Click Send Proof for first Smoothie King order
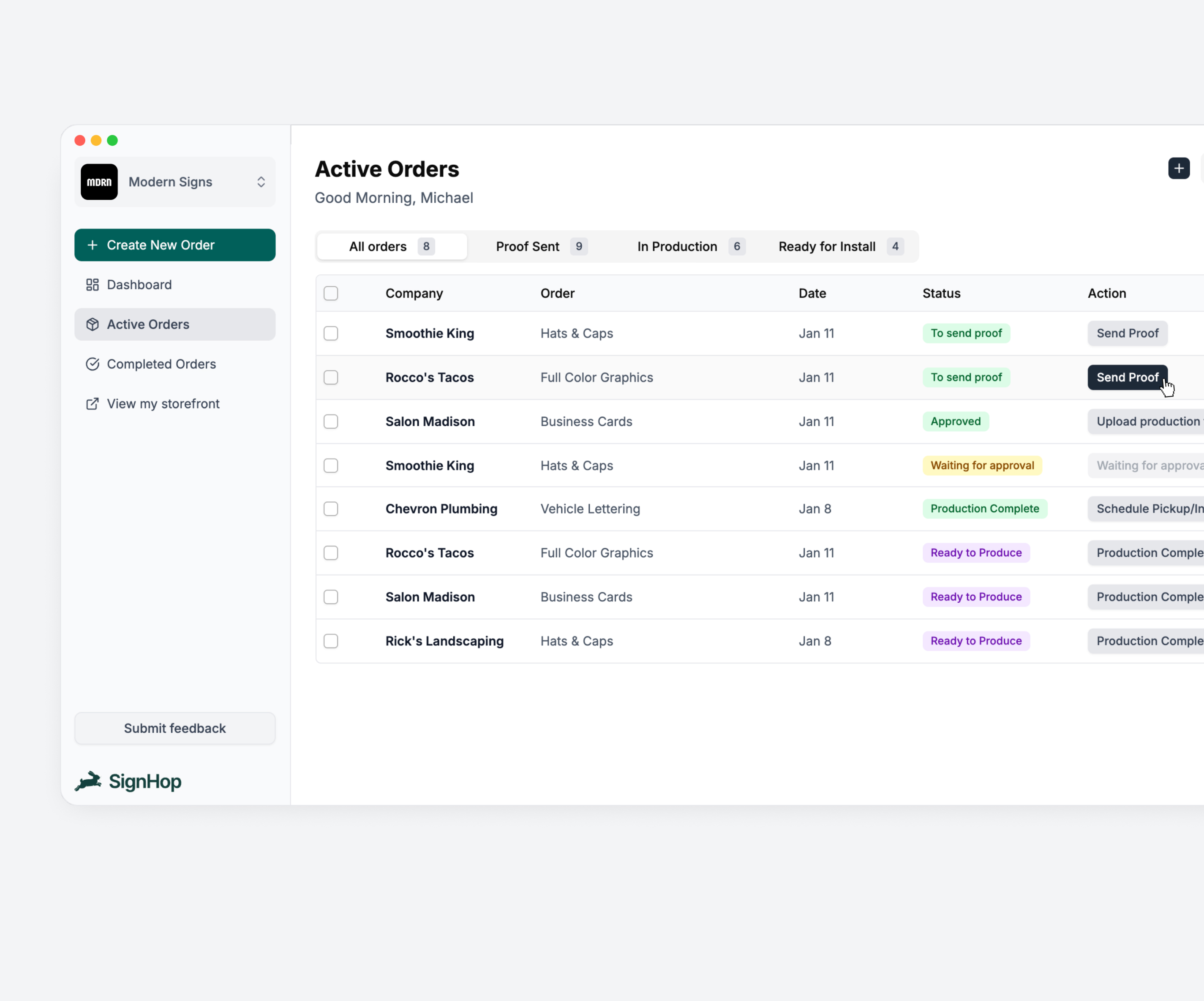The height and width of the screenshot is (1001, 1204). pos(1127,333)
